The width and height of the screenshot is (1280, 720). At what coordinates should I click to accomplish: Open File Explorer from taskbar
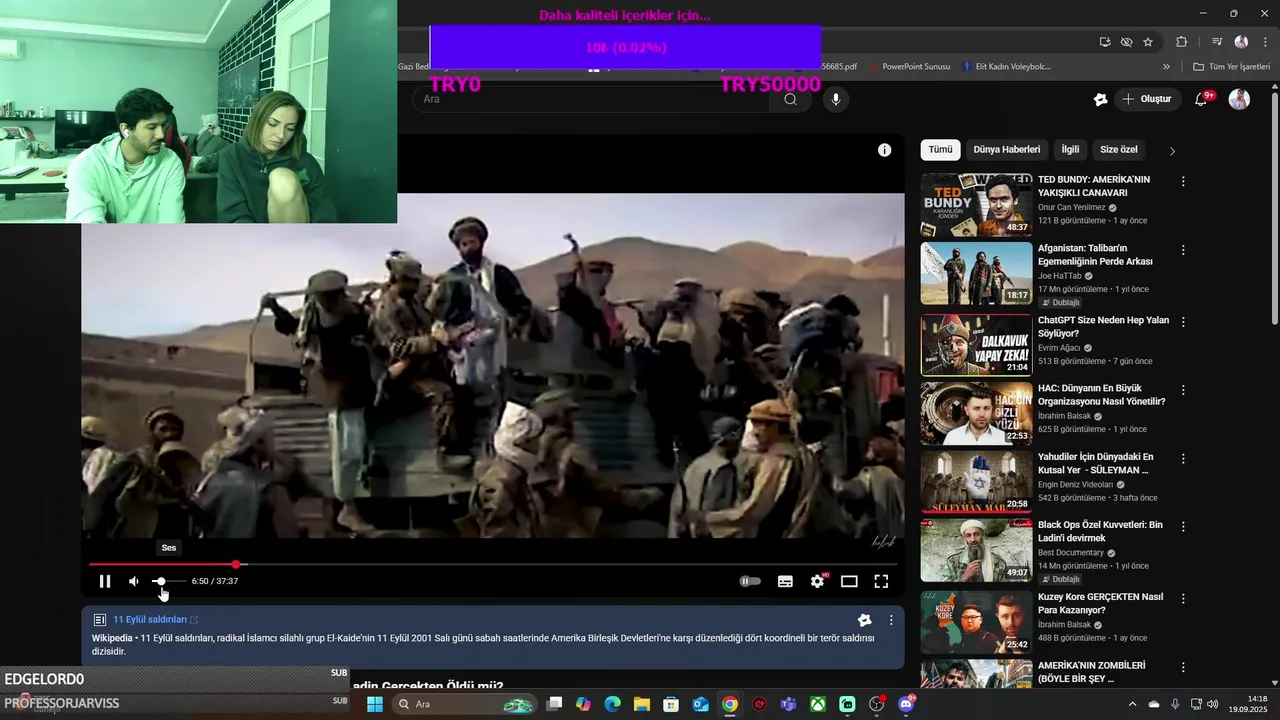coord(641,704)
